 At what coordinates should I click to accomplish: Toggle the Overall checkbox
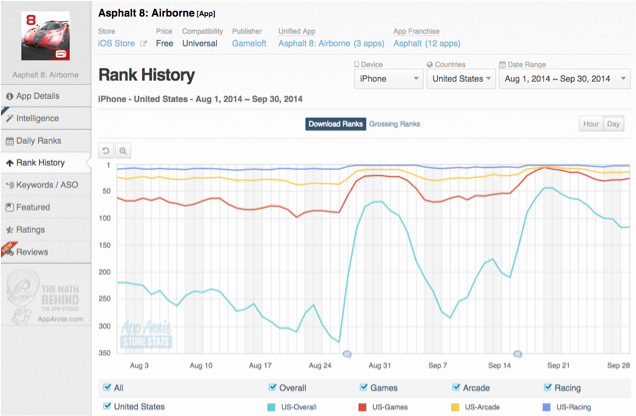[x=272, y=387]
